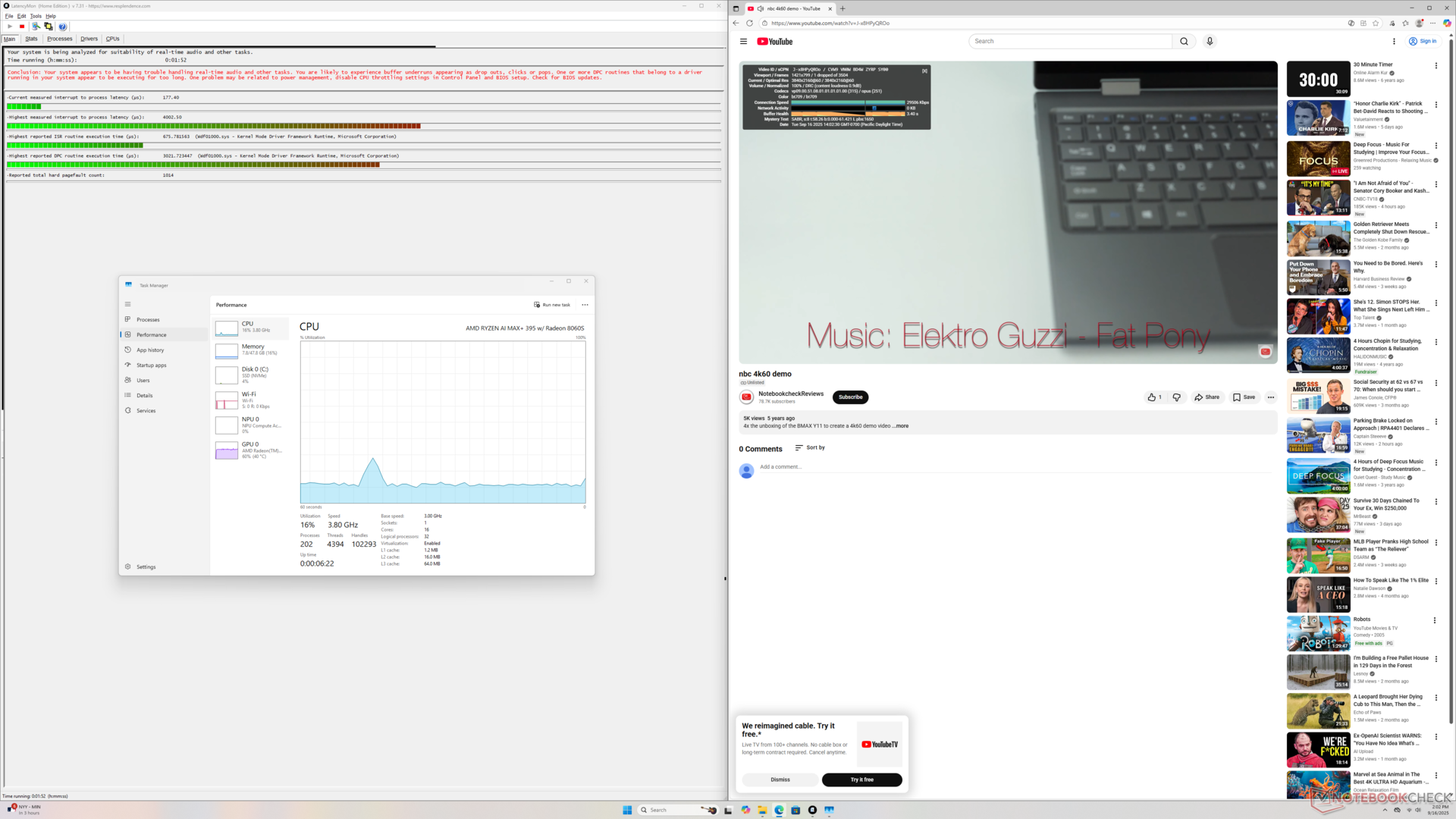The width and height of the screenshot is (1456, 819).
Task: Select GPU 0 in the performance list
Action: pyautogui.click(x=250, y=450)
